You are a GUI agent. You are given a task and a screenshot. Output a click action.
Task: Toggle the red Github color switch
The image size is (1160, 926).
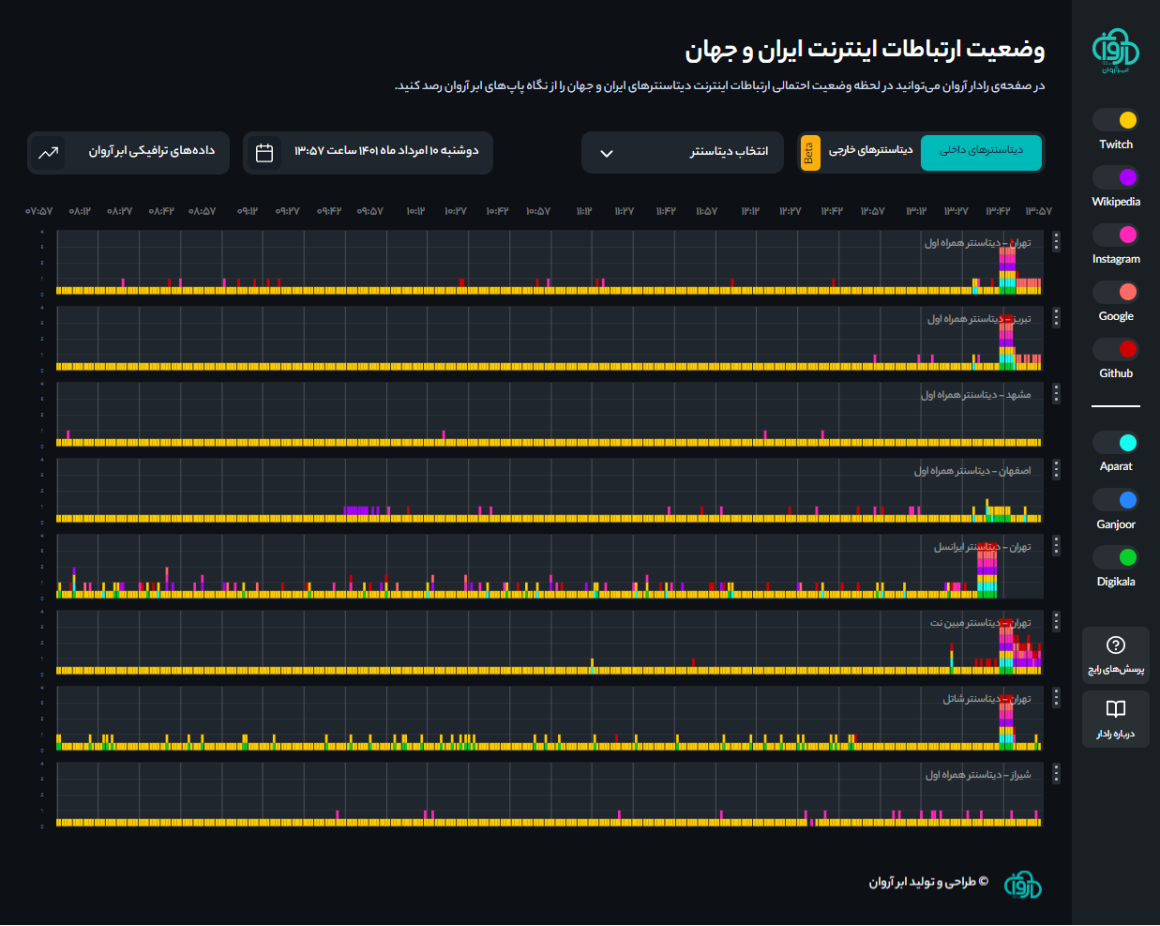pyautogui.click(x=1116, y=349)
